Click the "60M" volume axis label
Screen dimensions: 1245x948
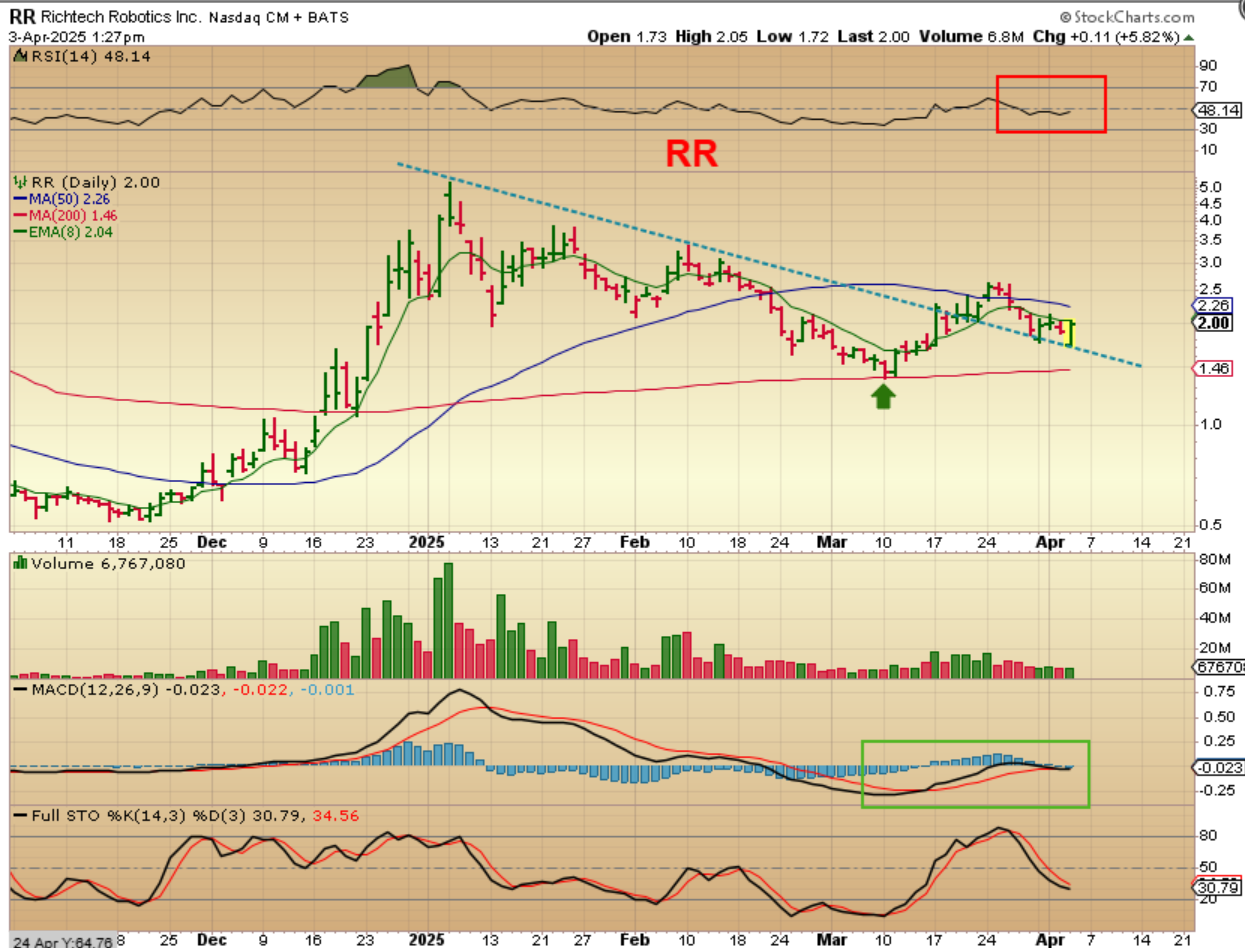[1215, 588]
